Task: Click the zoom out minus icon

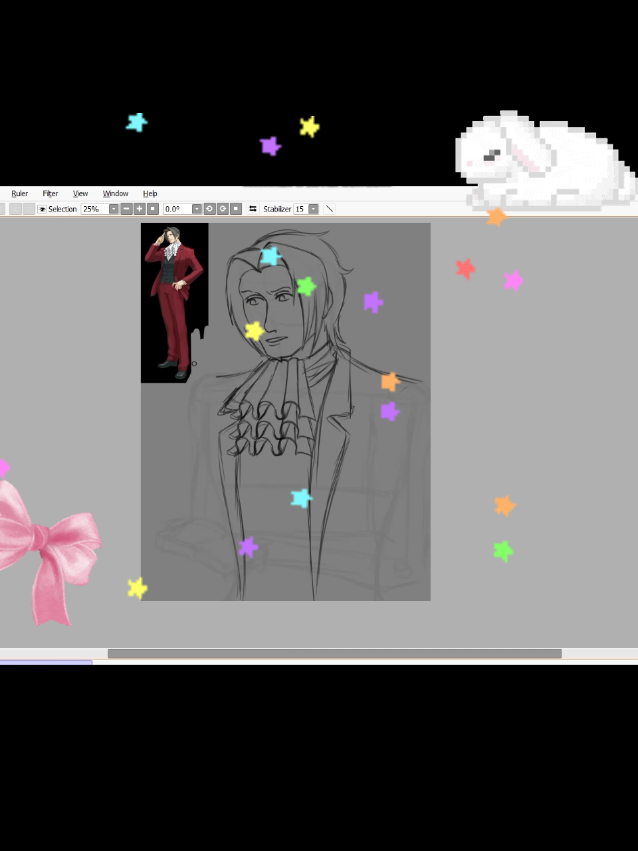Action: (x=126, y=209)
